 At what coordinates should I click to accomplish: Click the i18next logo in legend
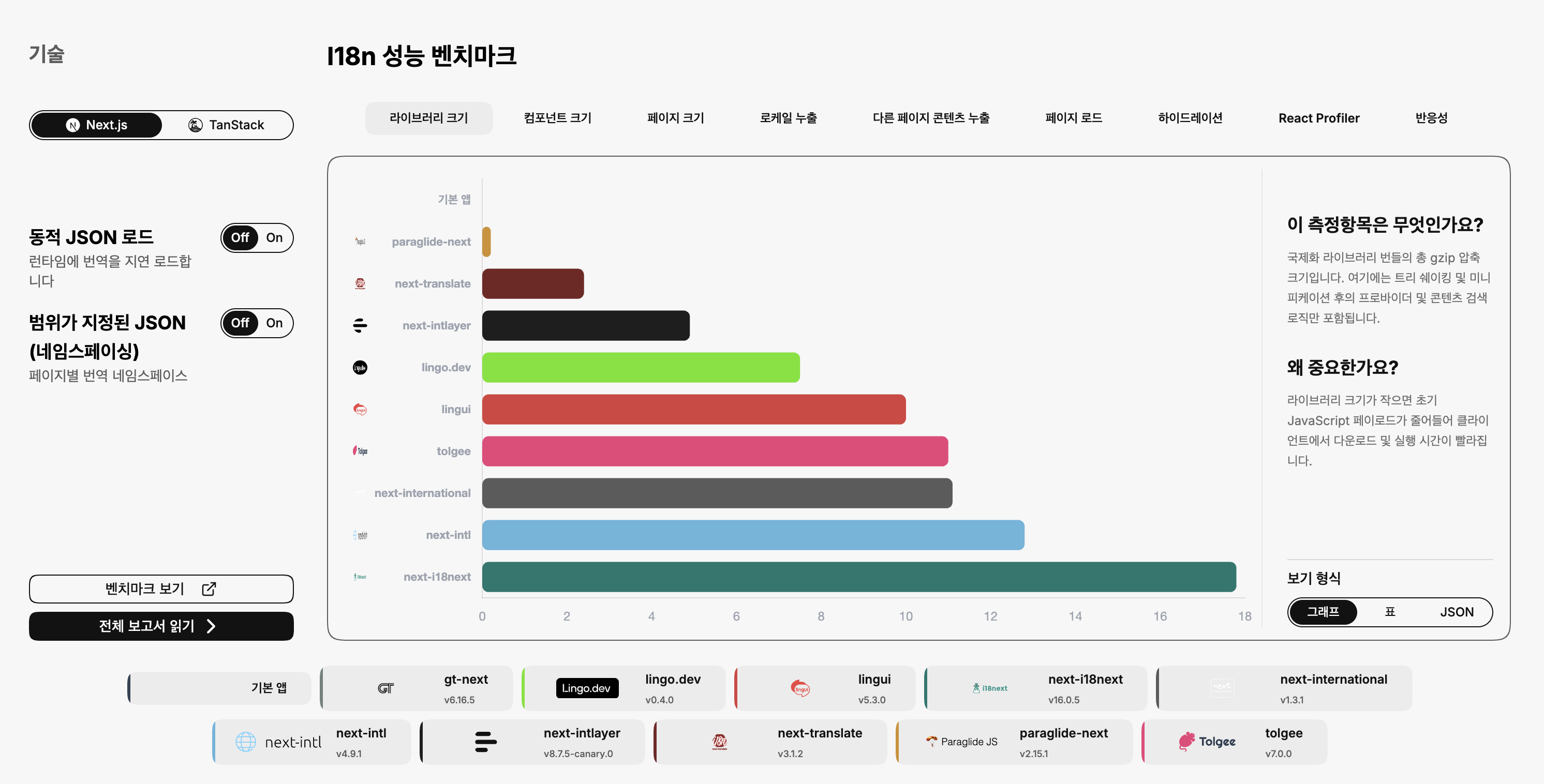tap(989, 688)
